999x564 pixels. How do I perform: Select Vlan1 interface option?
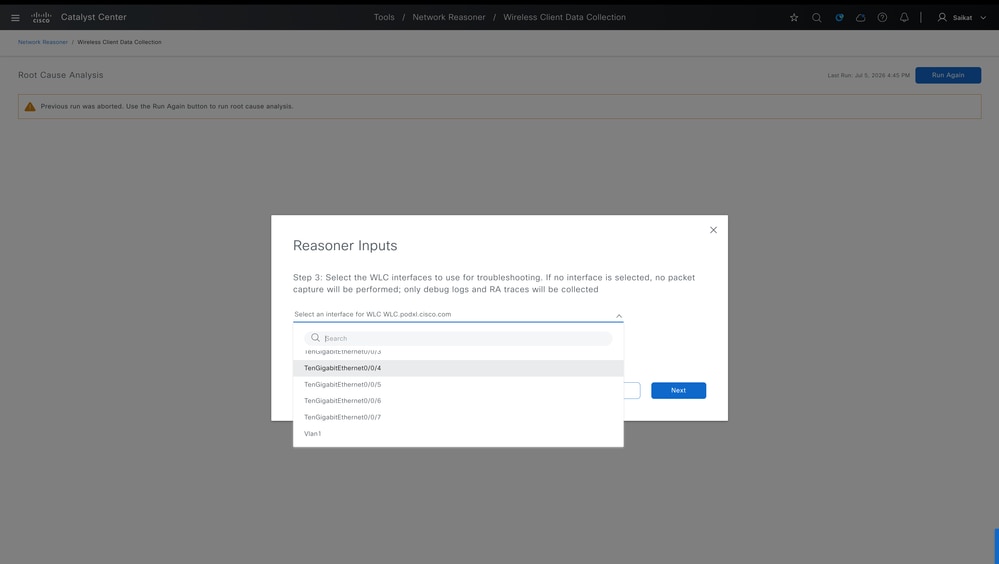coord(458,434)
